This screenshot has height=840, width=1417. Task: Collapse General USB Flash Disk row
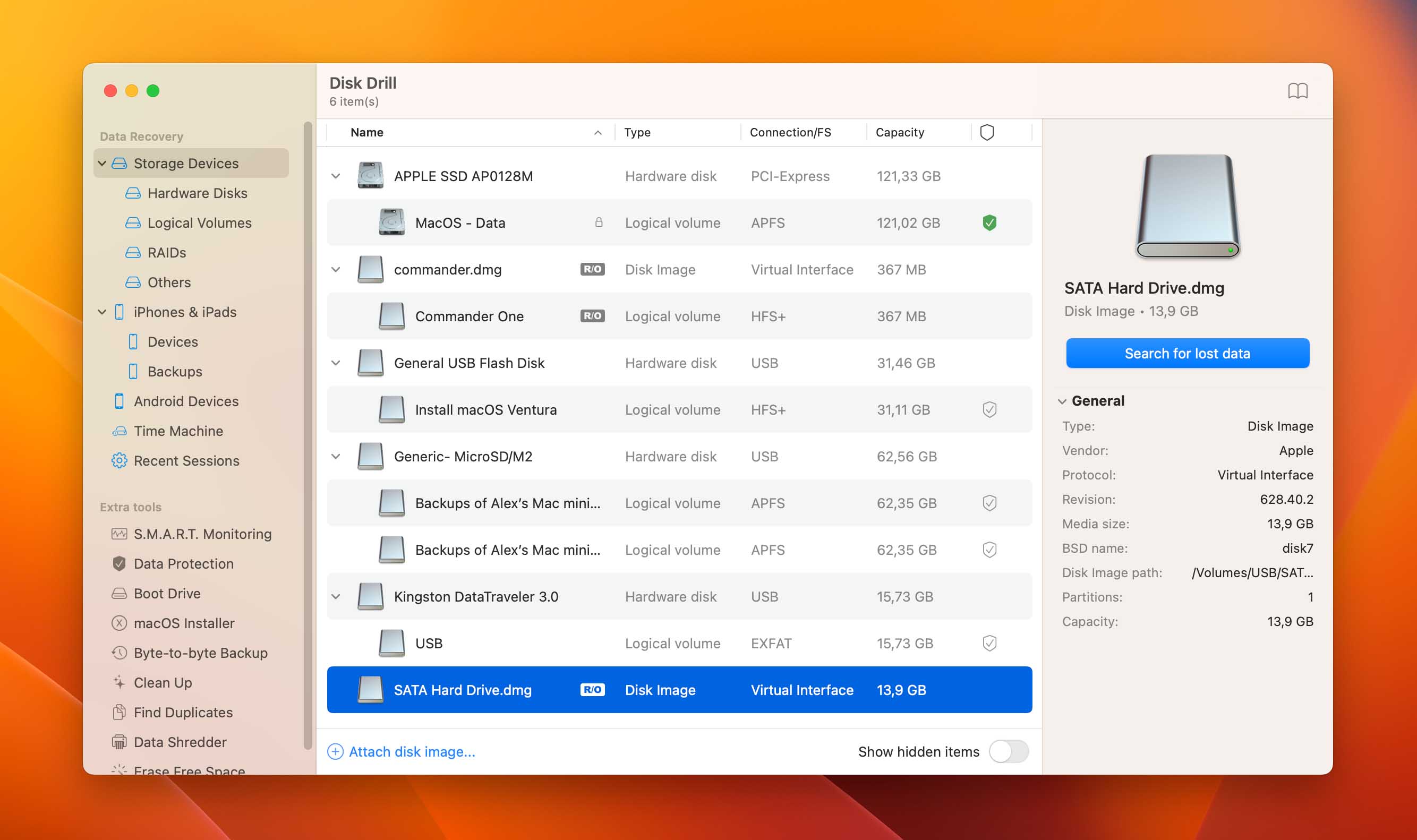click(x=336, y=363)
